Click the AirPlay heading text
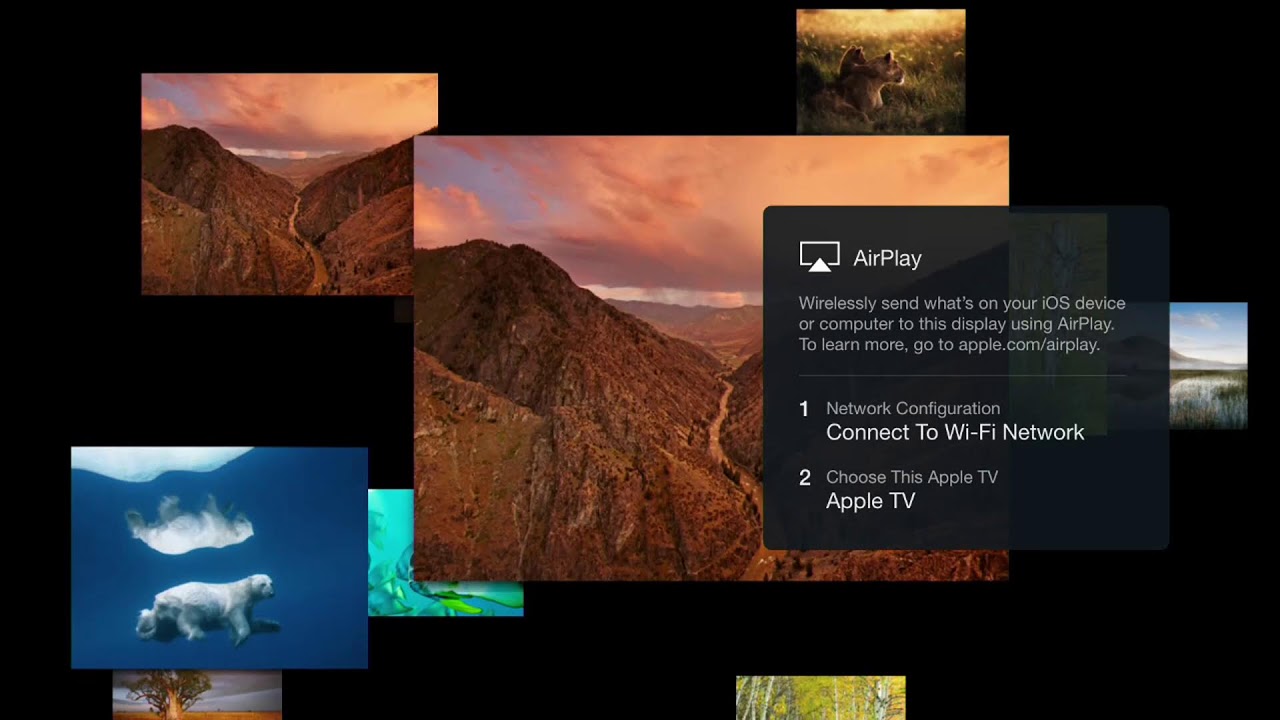This screenshot has height=720, width=1280. [x=887, y=258]
